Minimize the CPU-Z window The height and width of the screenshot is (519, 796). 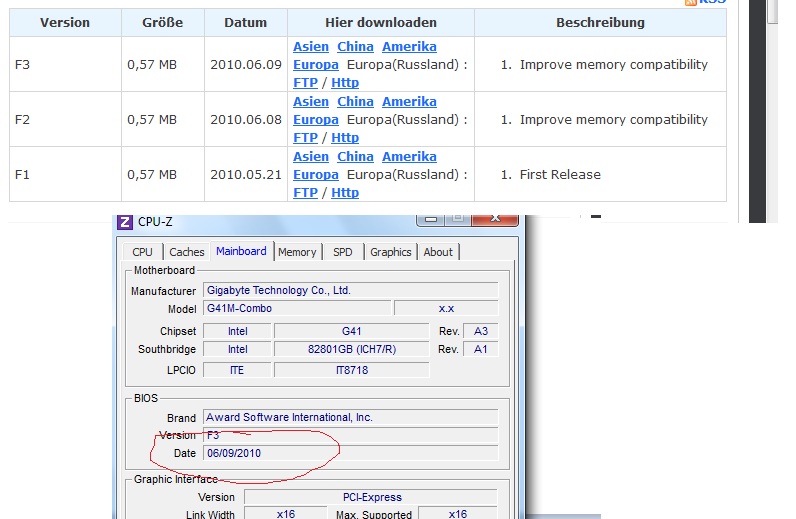[431, 219]
